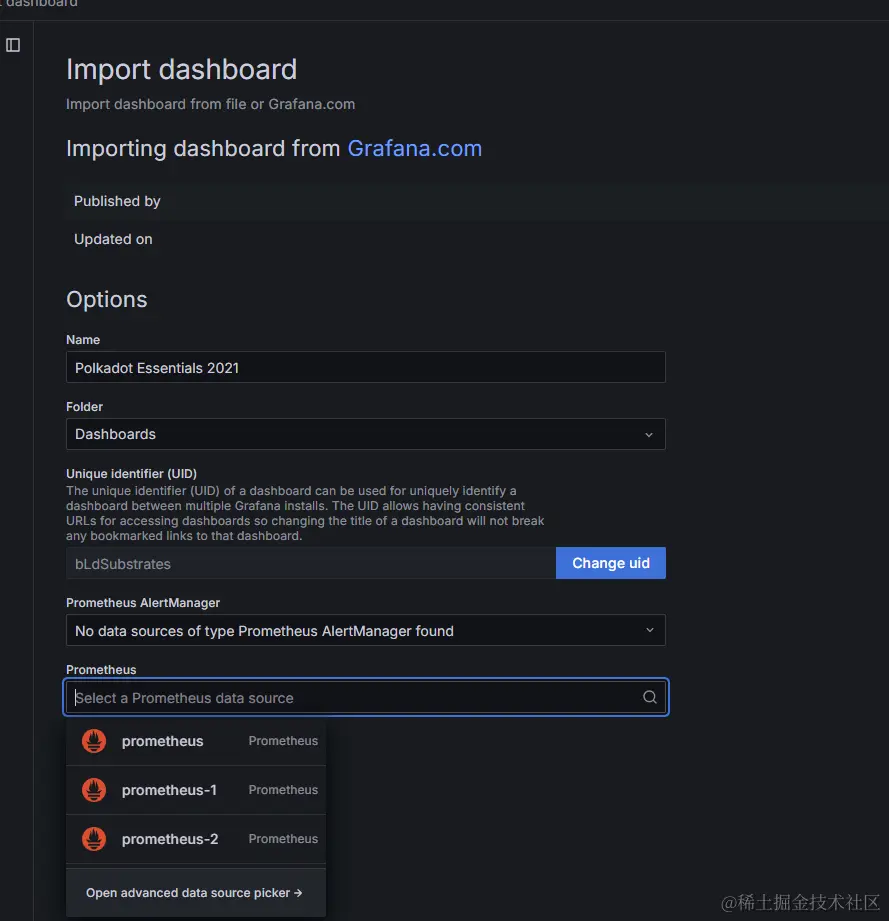Viewport: 889px width, 921px height.
Task: Click the No data sources AlertManager selector
Action: 366,630
